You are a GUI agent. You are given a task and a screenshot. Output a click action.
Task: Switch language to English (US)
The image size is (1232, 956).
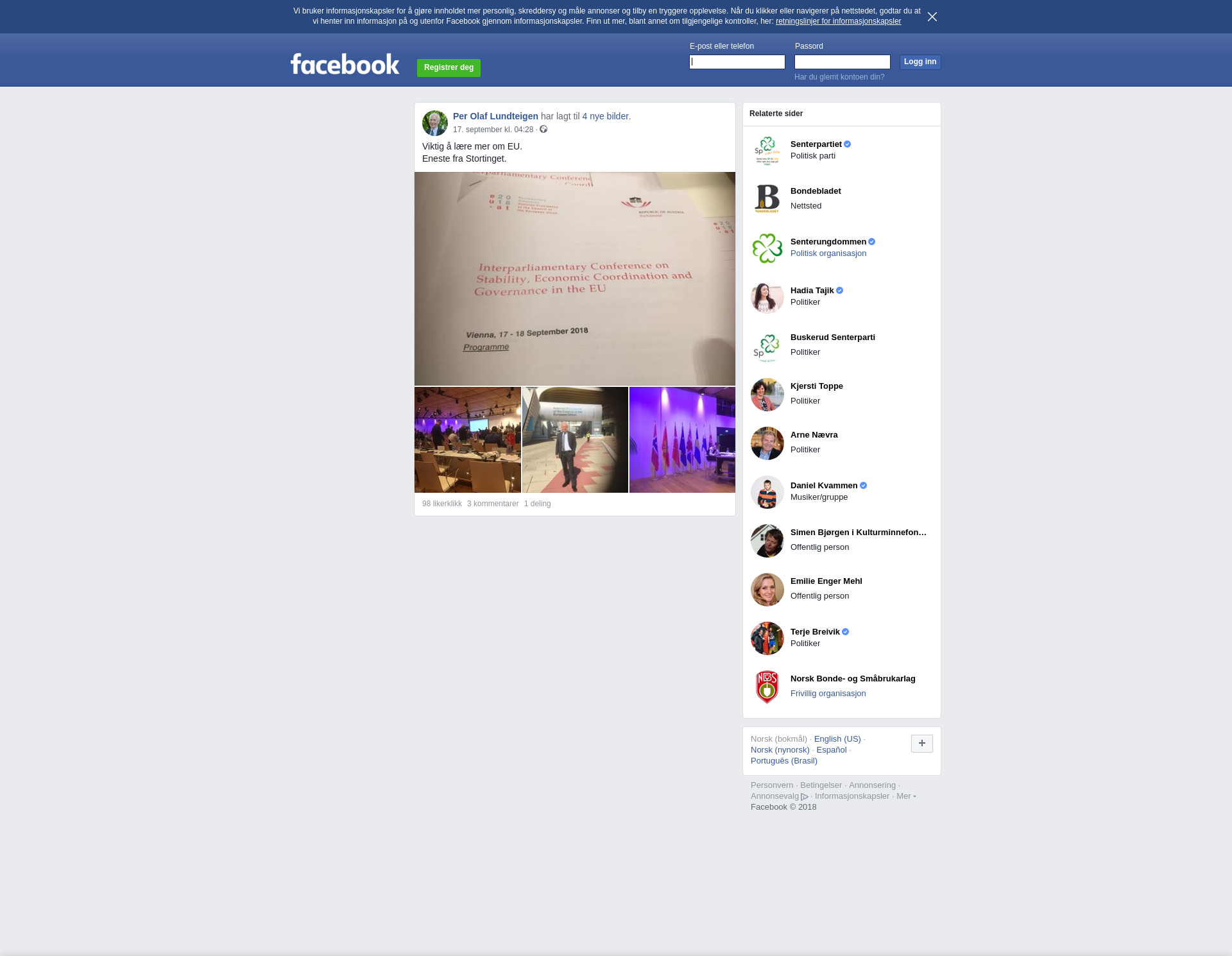837,739
